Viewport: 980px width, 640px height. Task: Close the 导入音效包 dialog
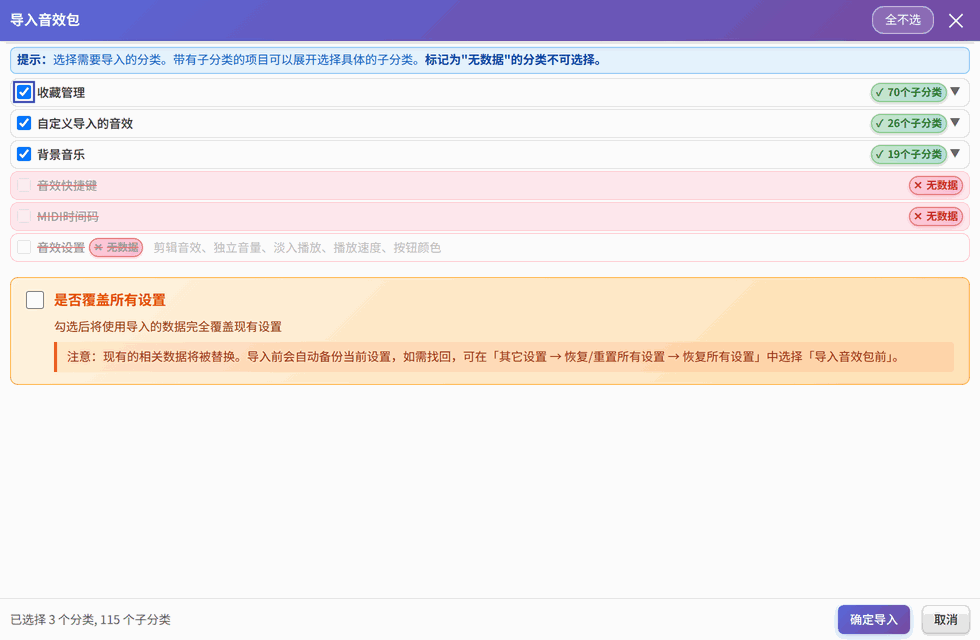(x=956, y=21)
